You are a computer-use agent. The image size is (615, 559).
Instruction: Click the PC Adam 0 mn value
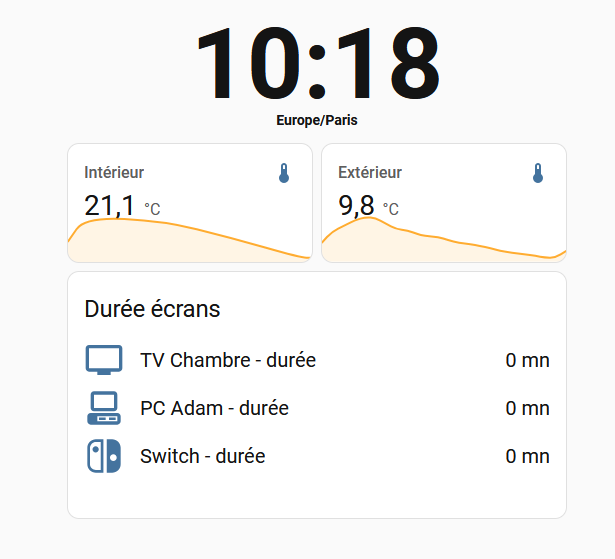pos(527,408)
